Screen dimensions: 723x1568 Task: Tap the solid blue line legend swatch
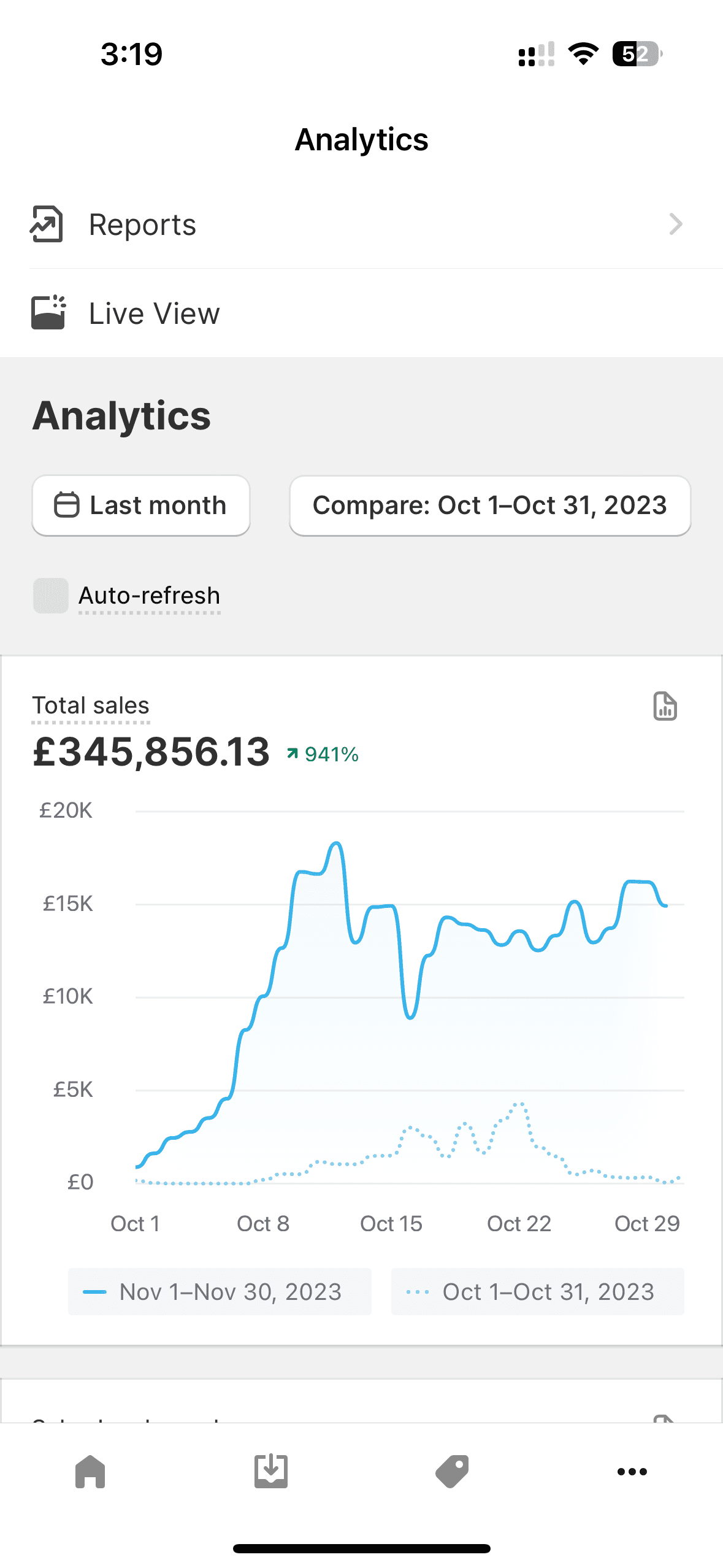tap(94, 1291)
